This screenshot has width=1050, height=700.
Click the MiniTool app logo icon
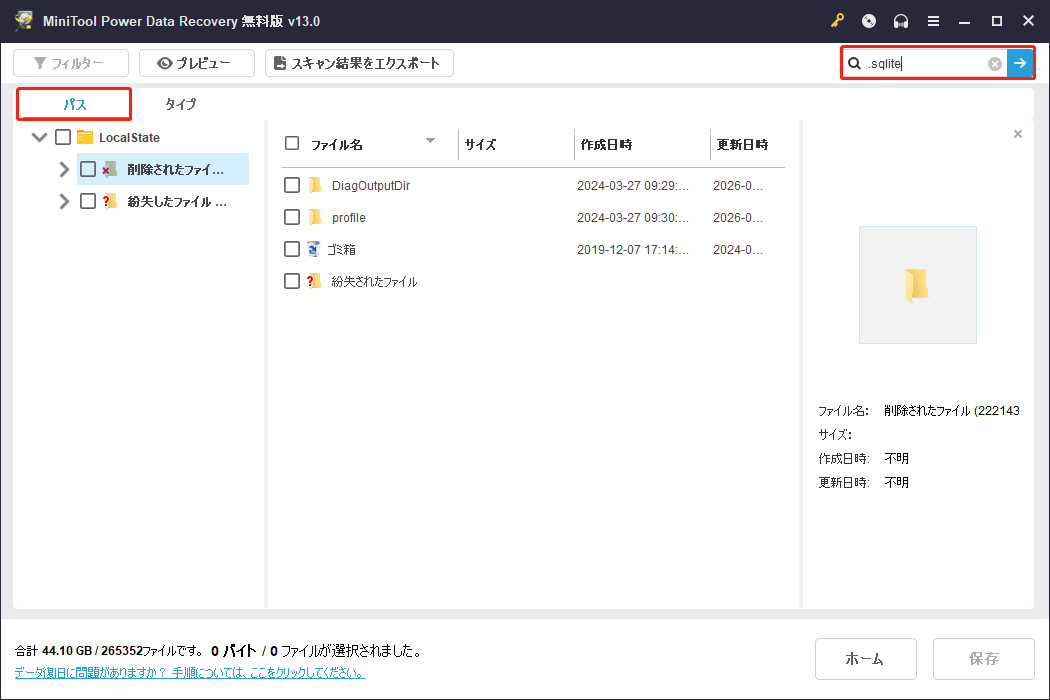pyautogui.click(x=24, y=21)
